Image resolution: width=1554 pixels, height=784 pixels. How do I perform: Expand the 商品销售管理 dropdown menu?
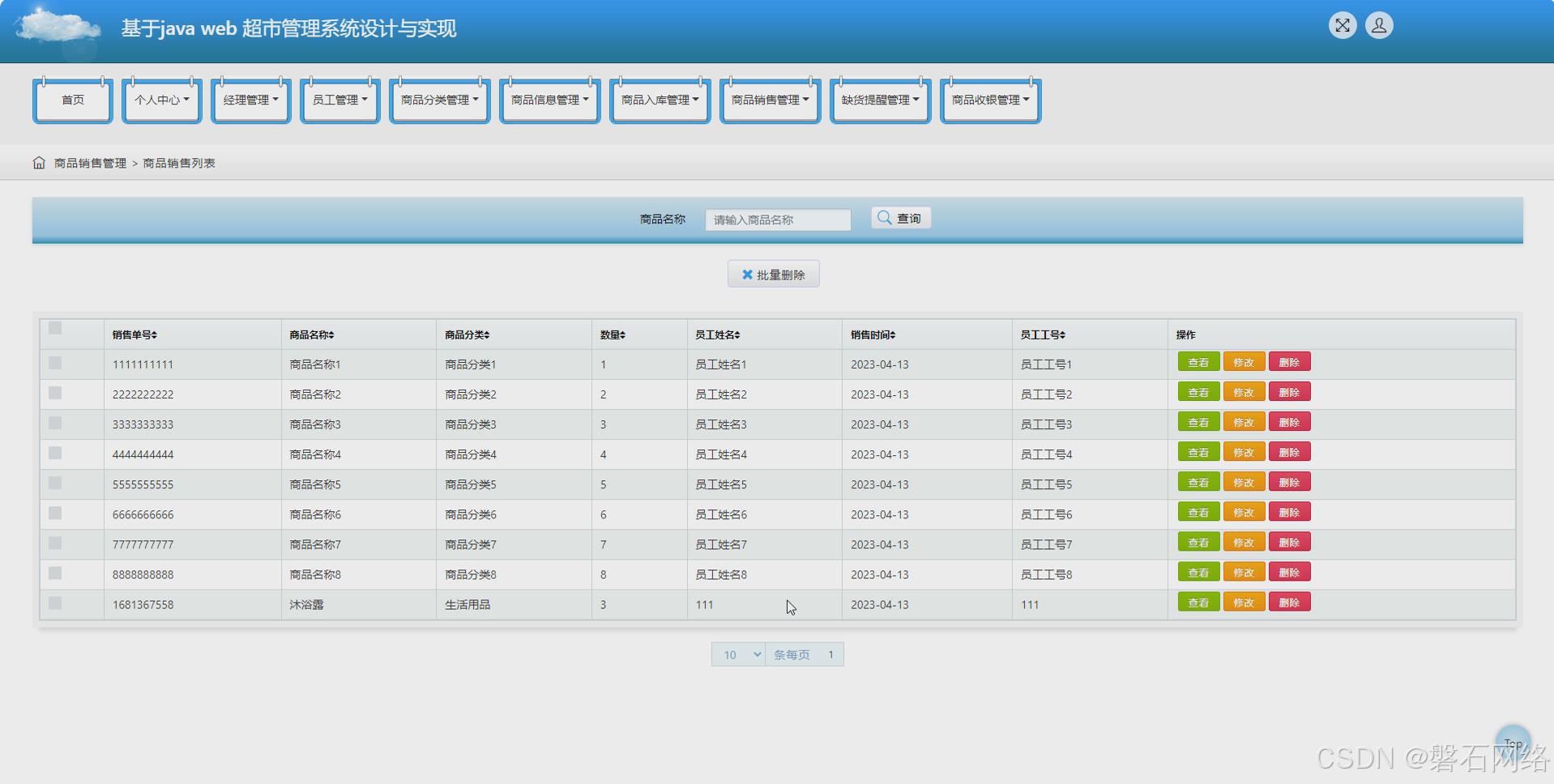coord(769,100)
